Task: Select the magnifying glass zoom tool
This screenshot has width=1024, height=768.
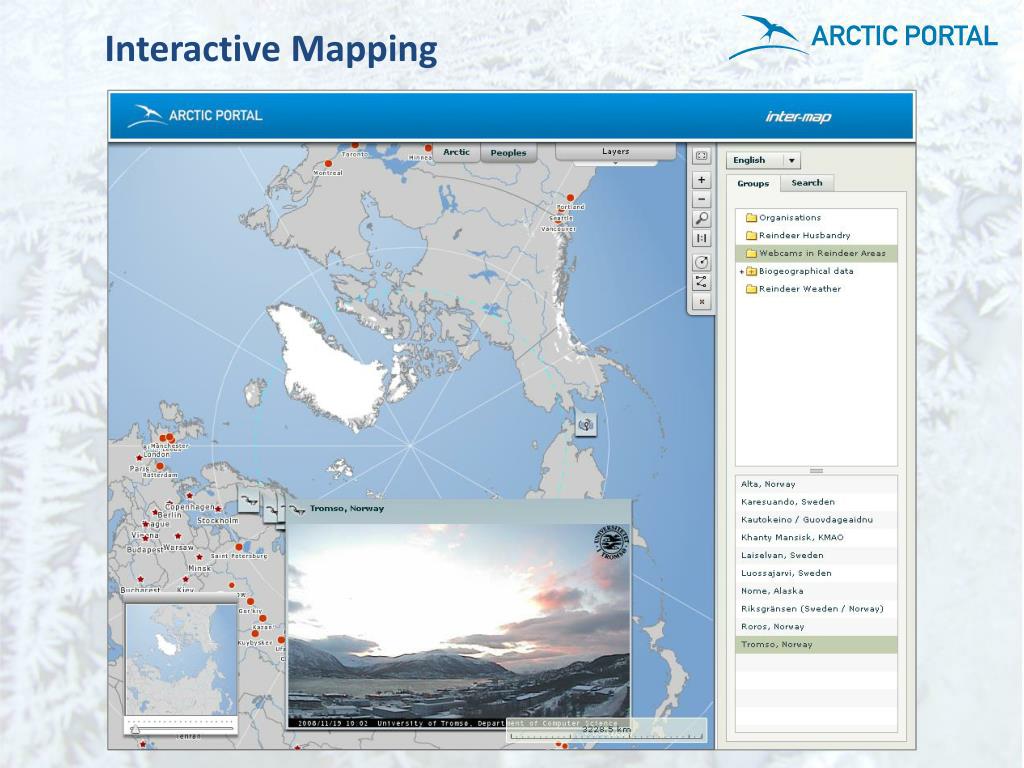Action: [701, 219]
